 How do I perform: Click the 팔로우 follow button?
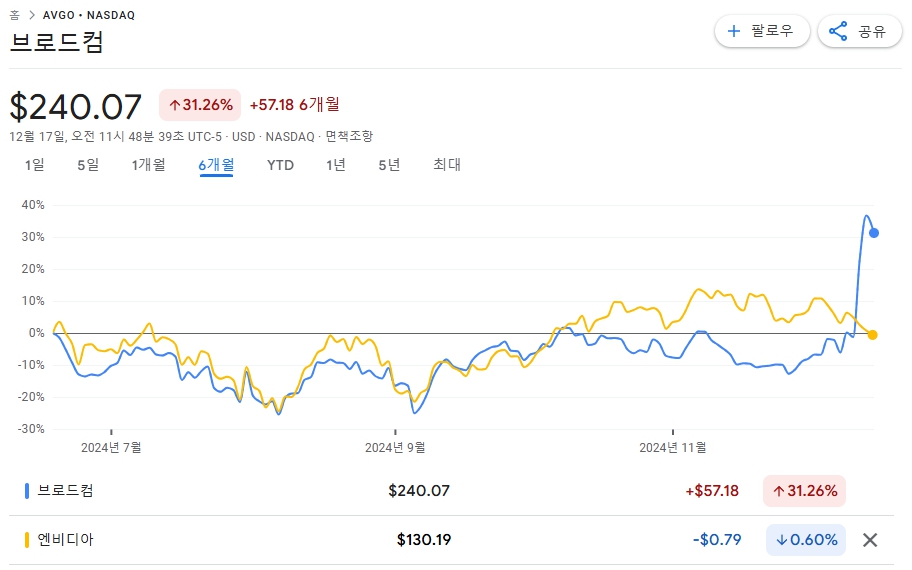[x=762, y=31]
